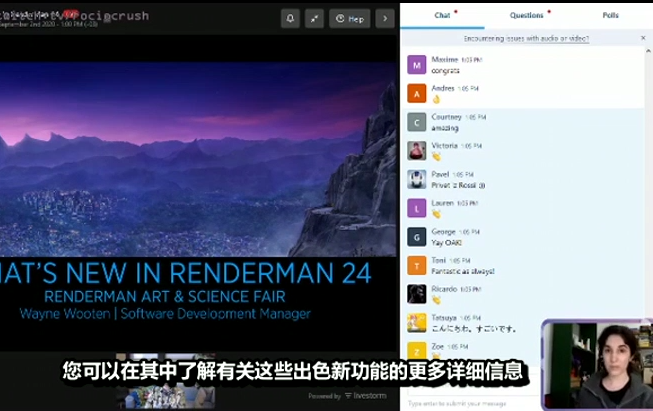Switch to the Polls tab

pyautogui.click(x=611, y=15)
